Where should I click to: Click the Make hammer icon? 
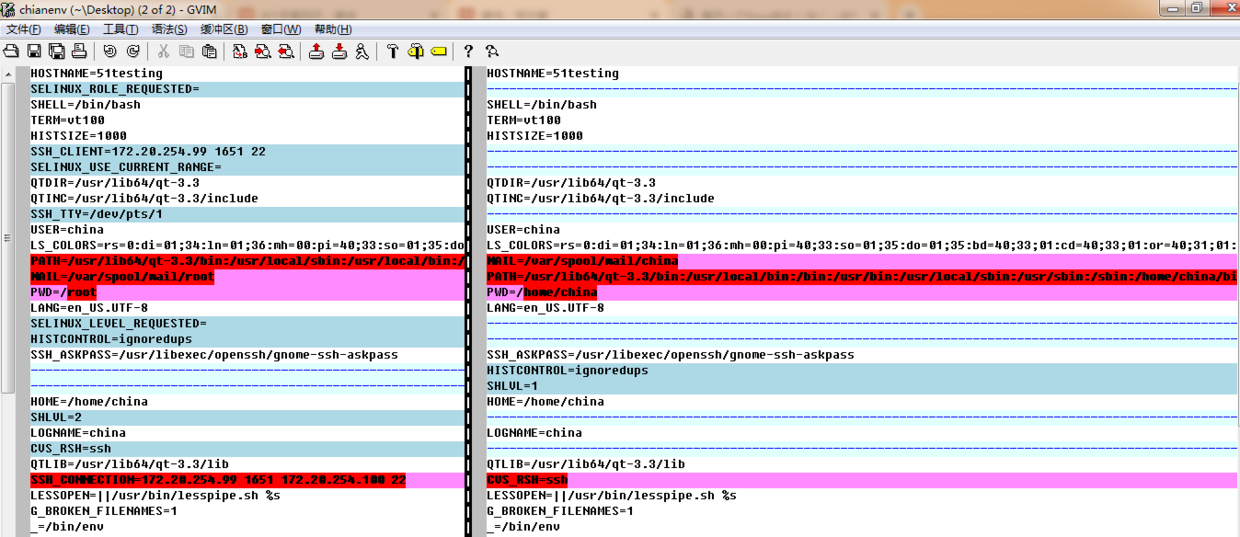point(393,51)
